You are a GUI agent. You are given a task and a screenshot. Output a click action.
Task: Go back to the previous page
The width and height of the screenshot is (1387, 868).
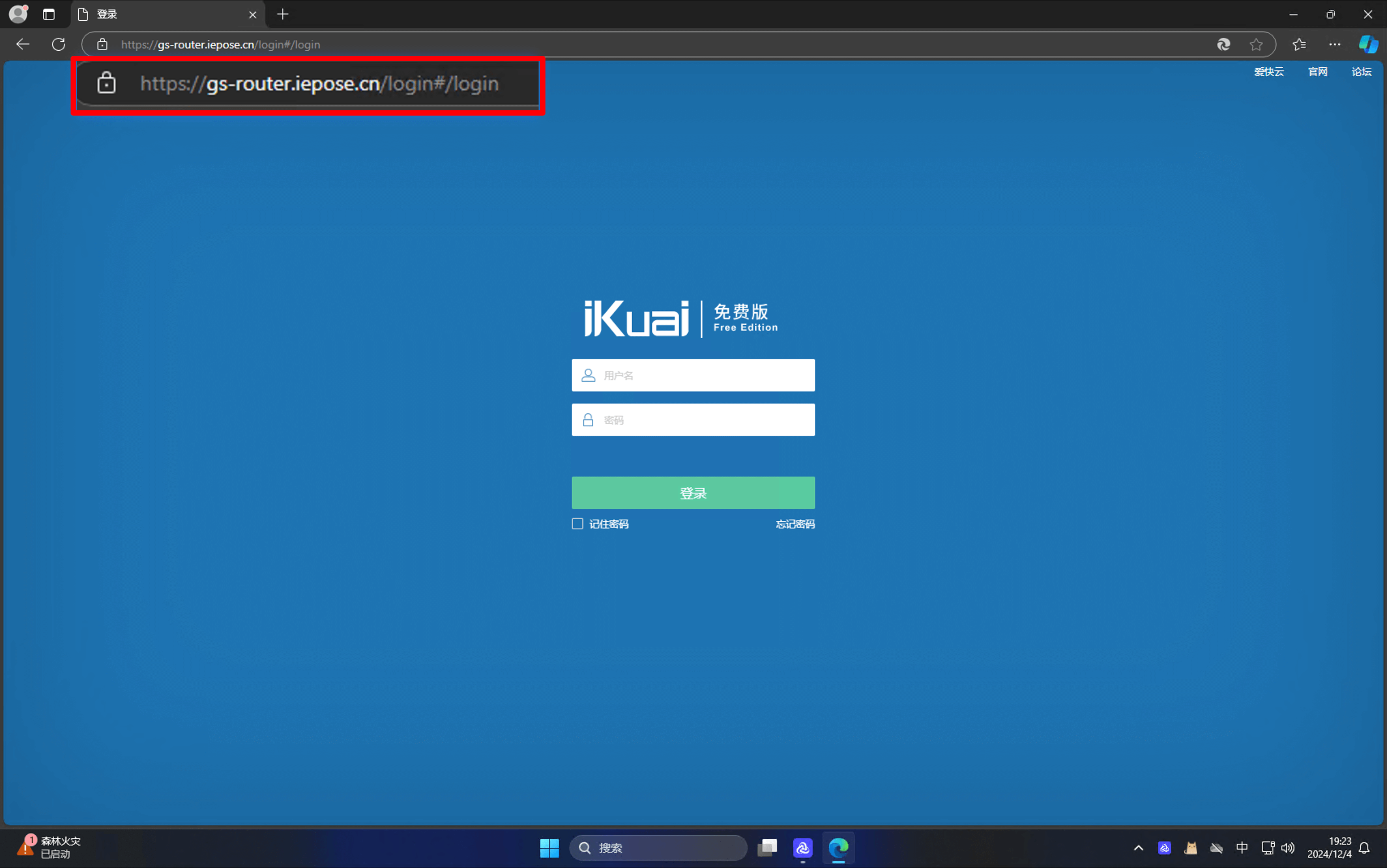tap(23, 44)
